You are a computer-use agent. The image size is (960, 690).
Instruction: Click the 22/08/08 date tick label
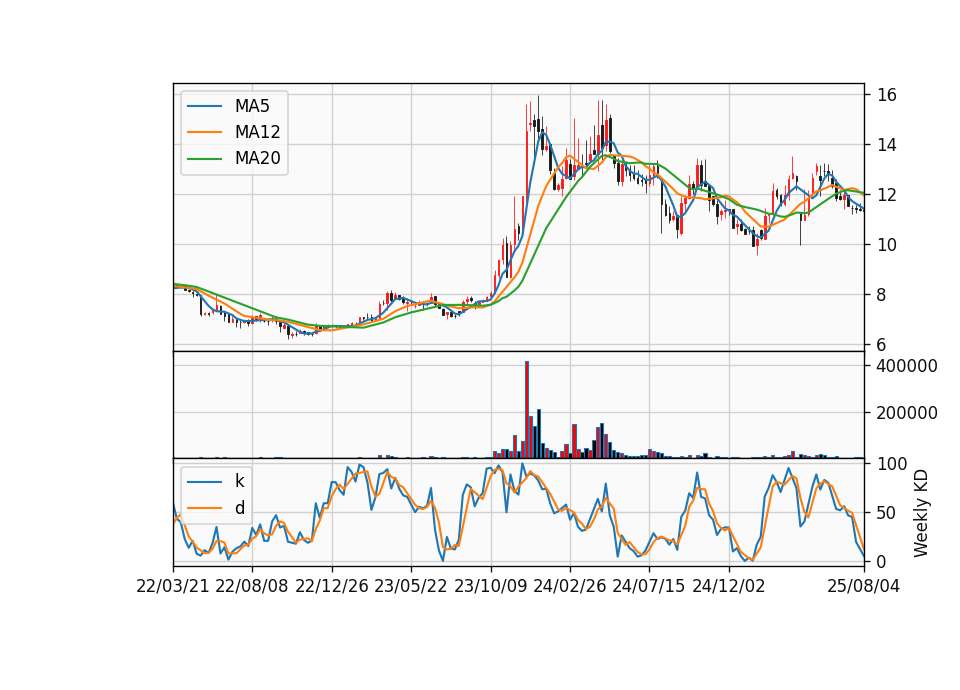coord(252,586)
